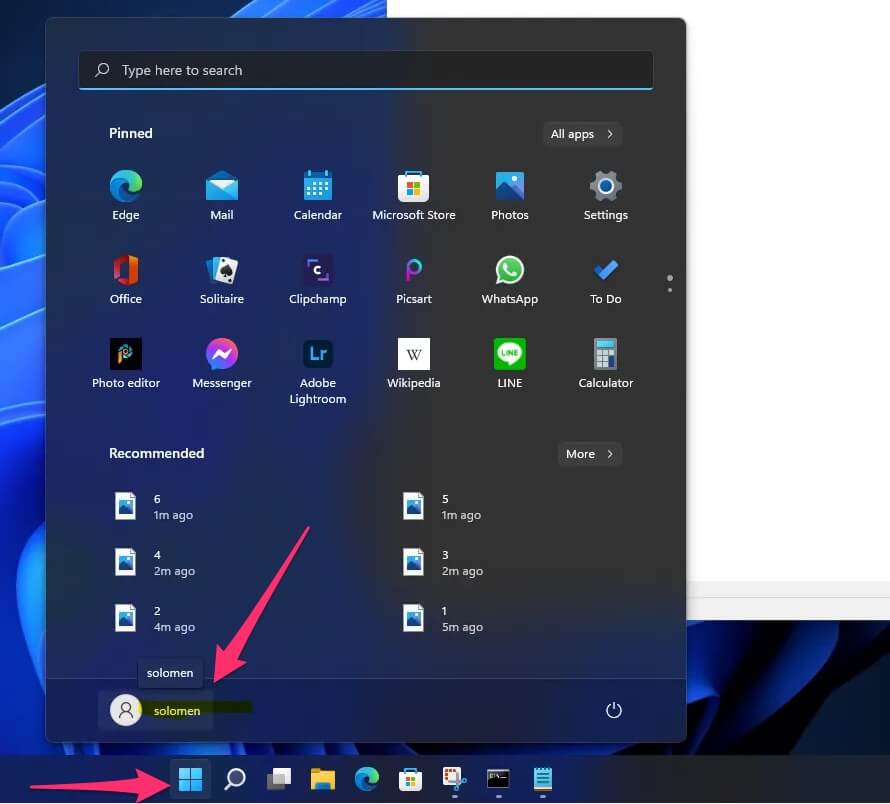This screenshot has height=804, width=890.
Task: Open the solomen user account menu
Action: pyautogui.click(x=156, y=710)
